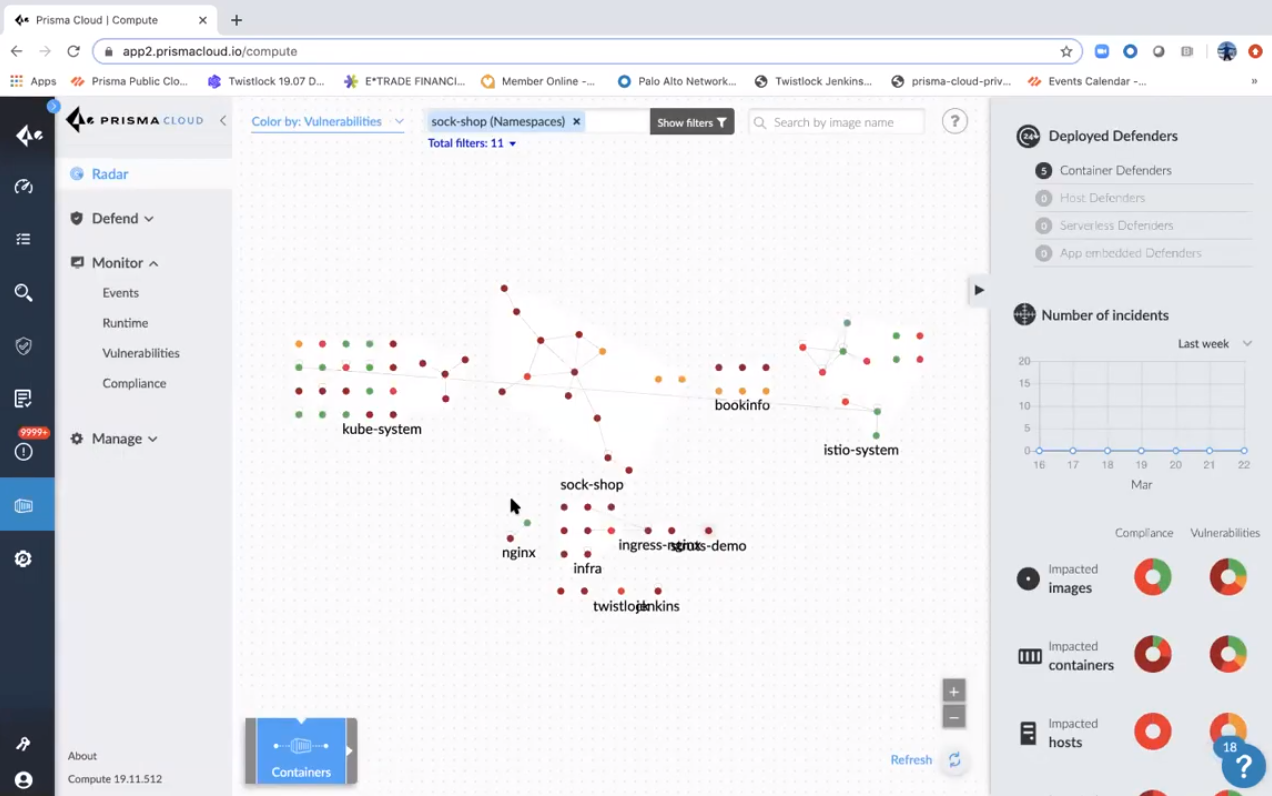Open the dashboard gauge icon in left rail

click(x=24, y=187)
